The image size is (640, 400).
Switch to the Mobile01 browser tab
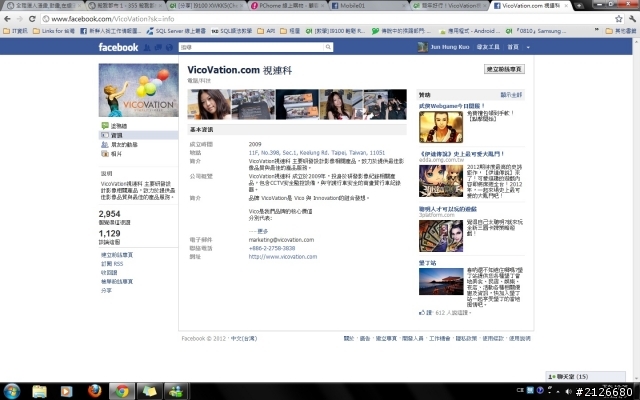[x=368, y=6]
